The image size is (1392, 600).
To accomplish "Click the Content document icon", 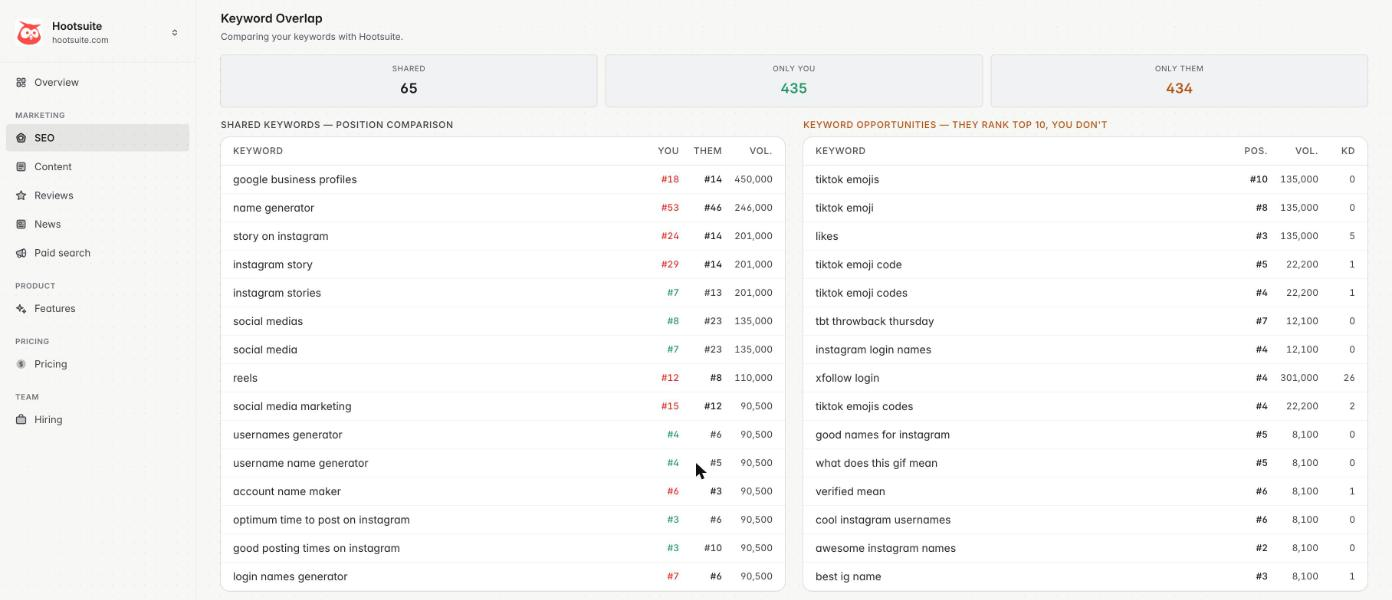I will 21,167.
